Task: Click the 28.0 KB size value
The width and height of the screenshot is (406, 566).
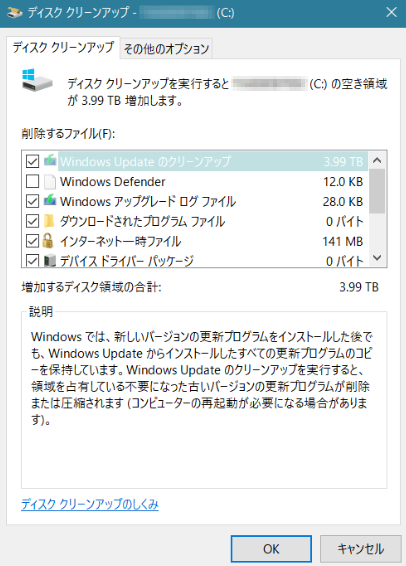Action: [x=343, y=201]
